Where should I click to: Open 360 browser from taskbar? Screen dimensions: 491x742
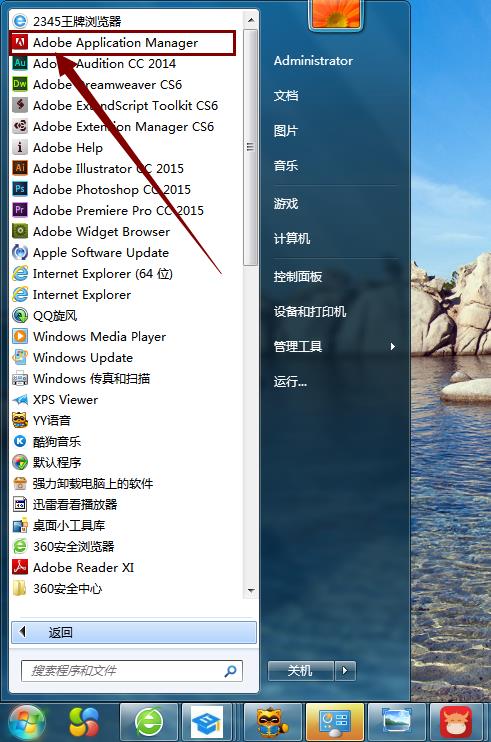point(149,723)
